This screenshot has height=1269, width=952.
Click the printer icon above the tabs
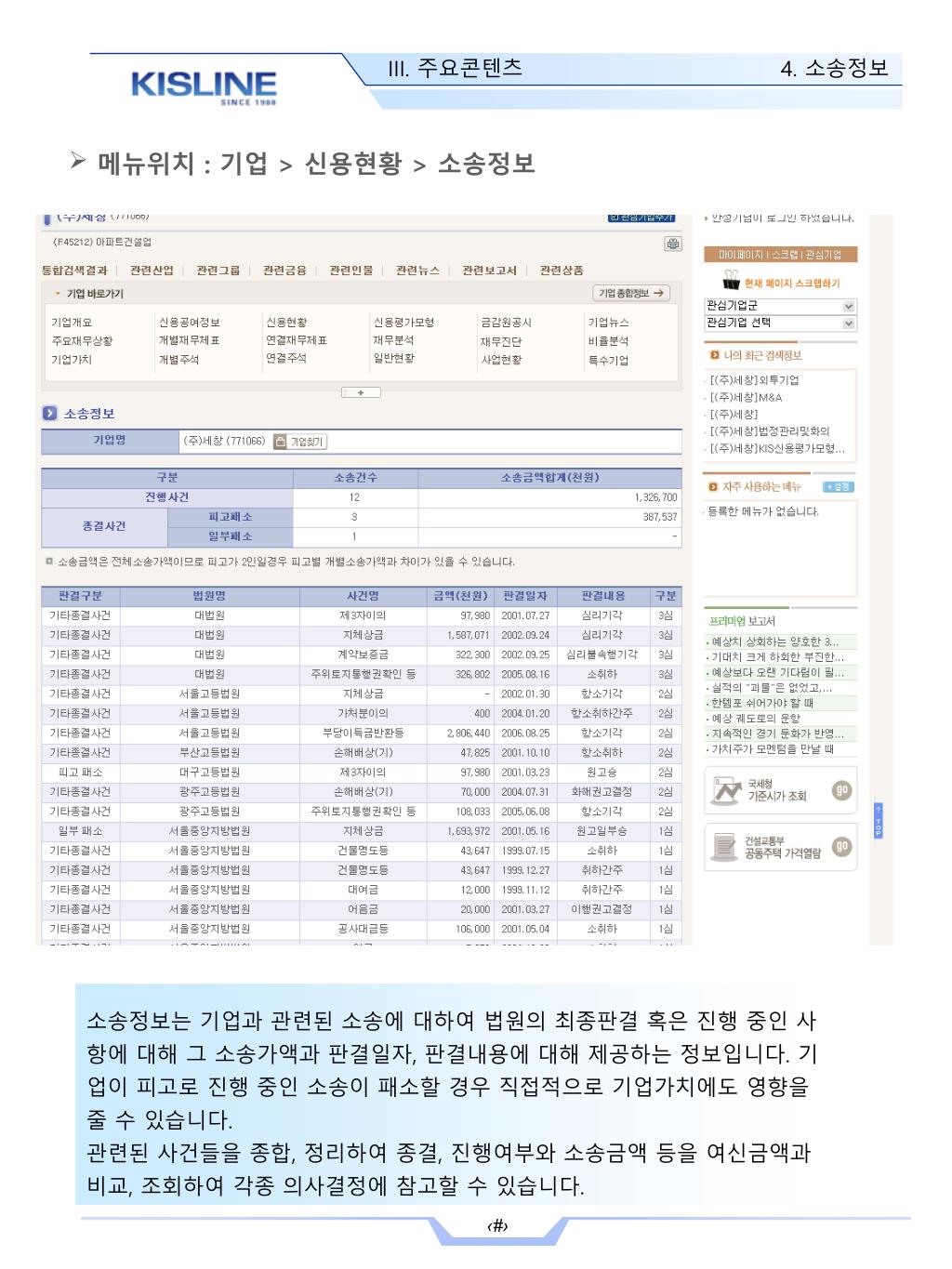pos(672,245)
